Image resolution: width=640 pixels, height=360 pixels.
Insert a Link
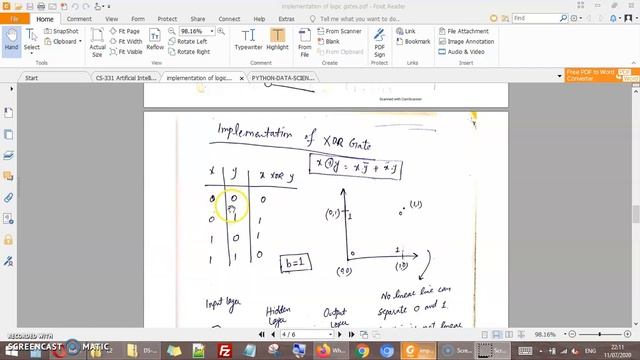point(406,31)
